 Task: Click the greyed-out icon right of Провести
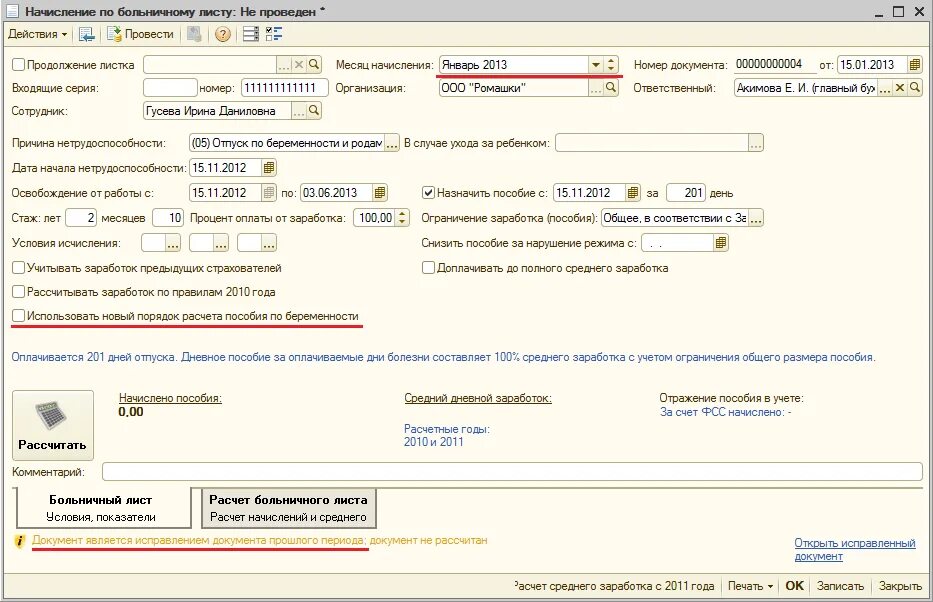tap(194, 35)
